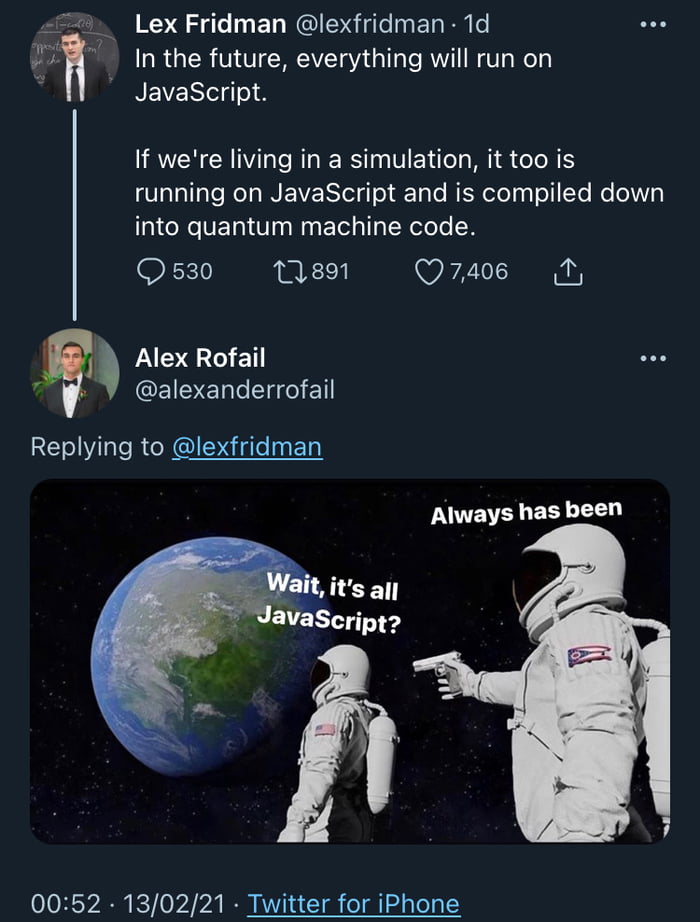View the 7,406 likes count
Viewport: 700px width, 922px height.
pyautogui.click(x=478, y=271)
